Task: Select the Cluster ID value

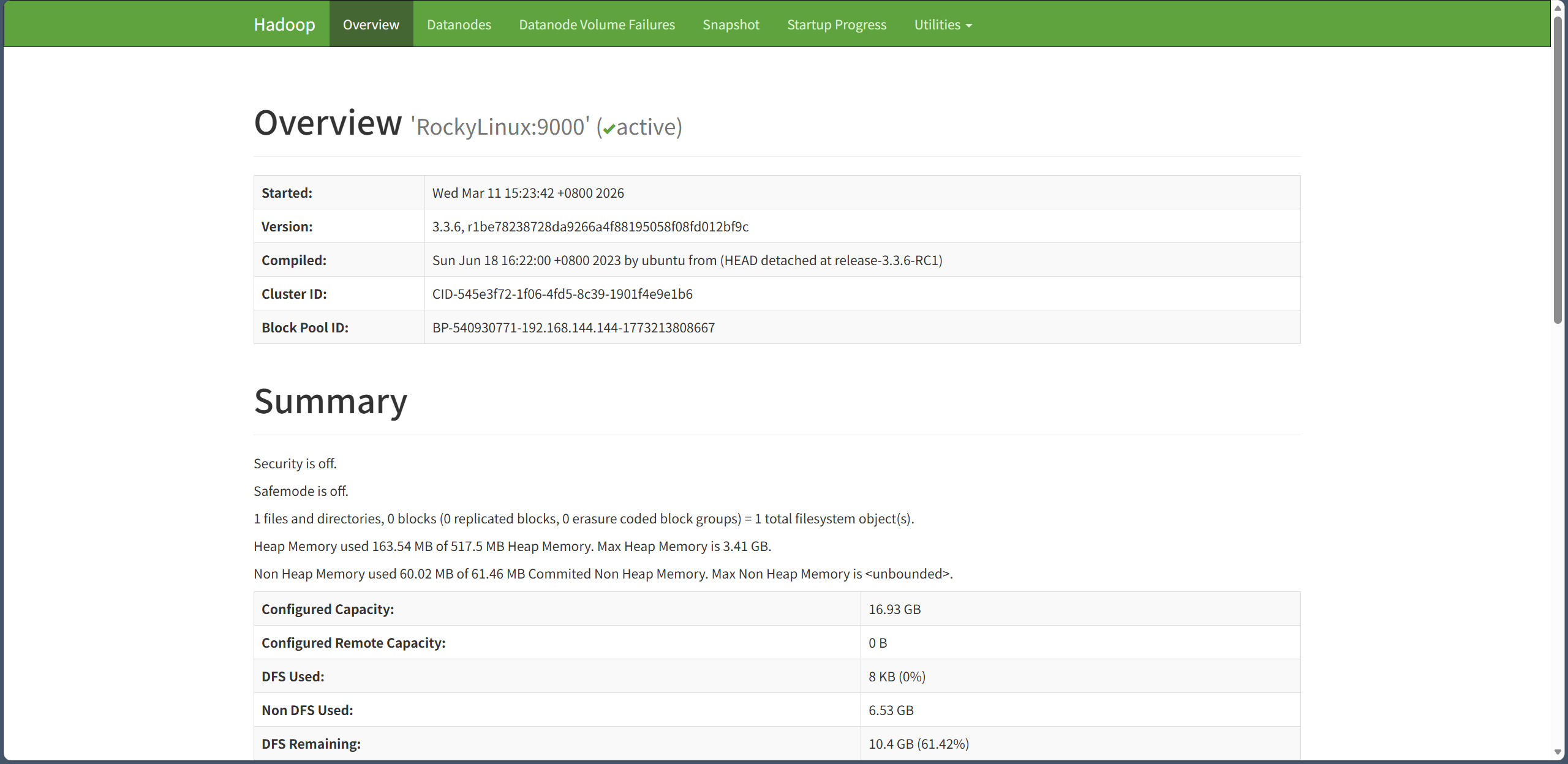Action: click(x=562, y=294)
